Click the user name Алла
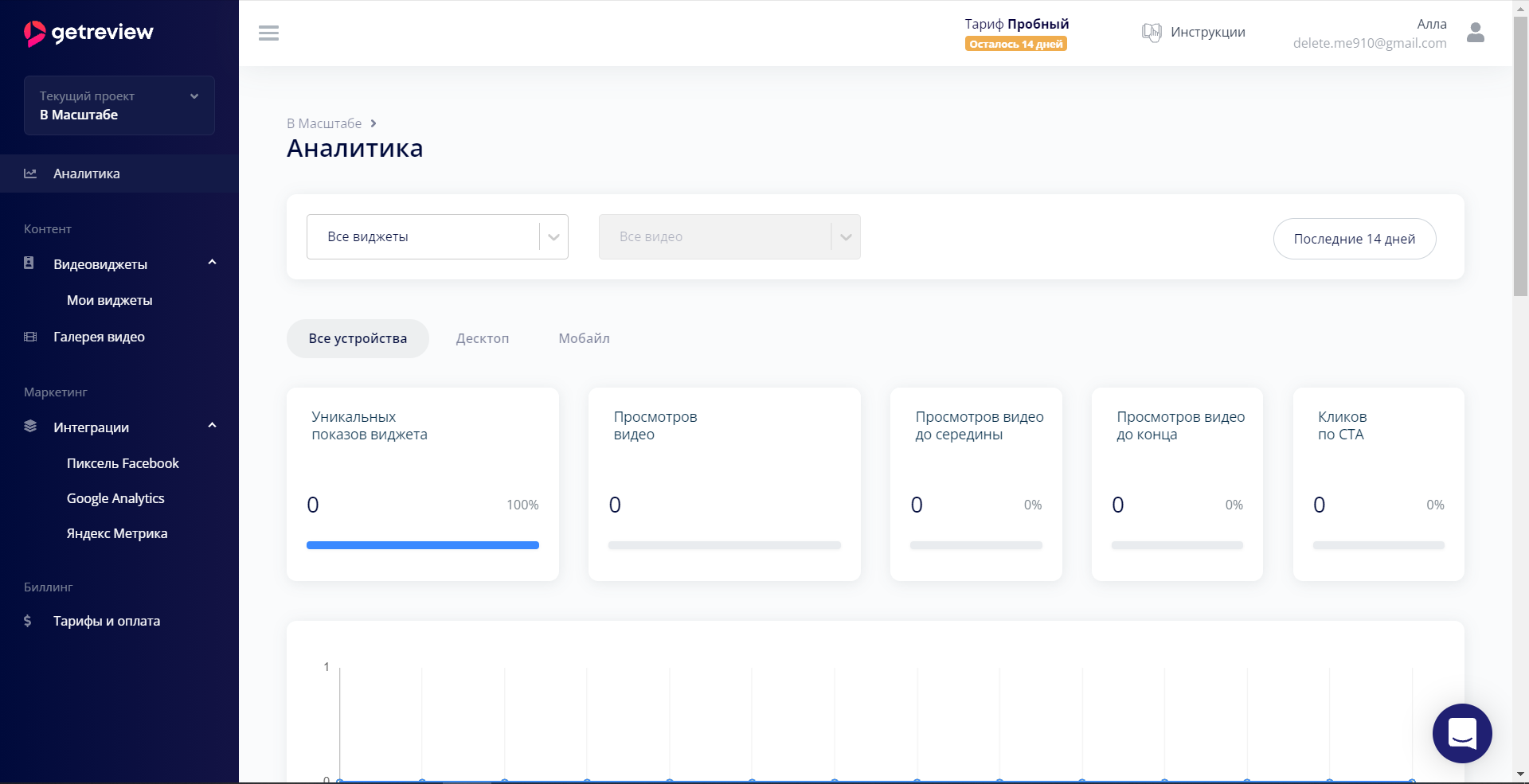Image resolution: width=1529 pixels, height=784 pixels. click(1432, 24)
